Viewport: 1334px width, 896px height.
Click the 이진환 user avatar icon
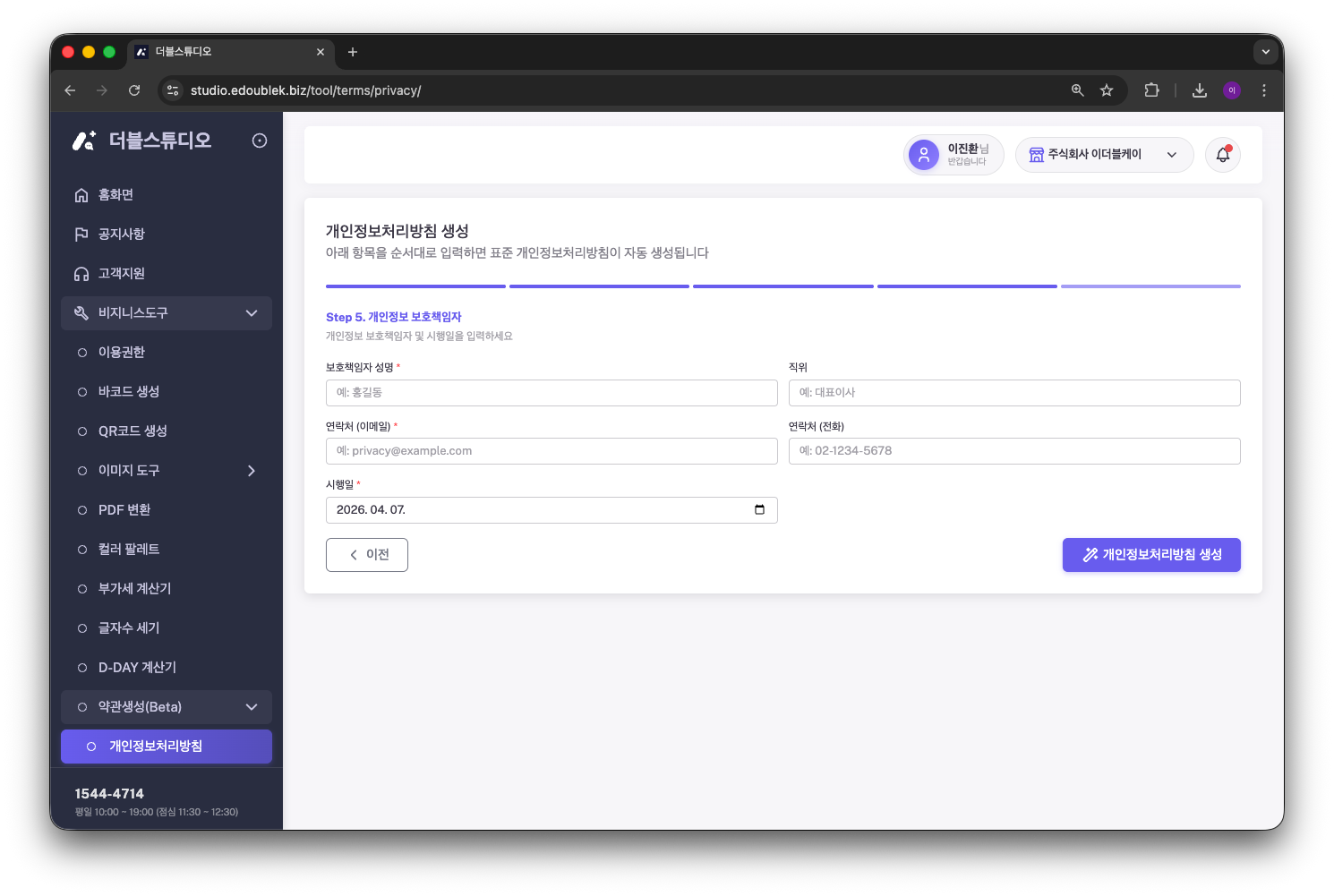click(x=924, y=155)
